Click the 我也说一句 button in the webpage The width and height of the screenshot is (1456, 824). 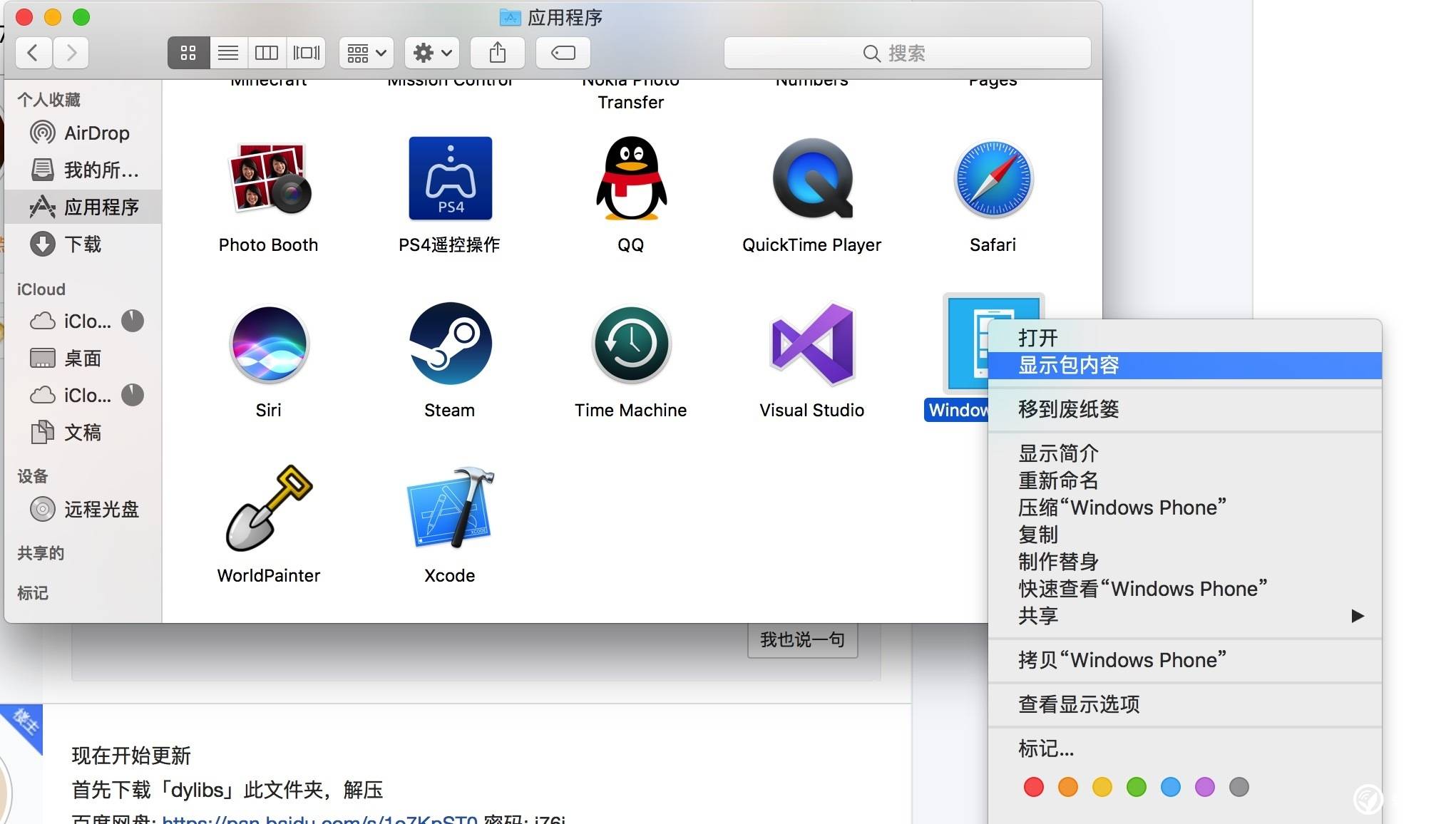click(803, 639)
